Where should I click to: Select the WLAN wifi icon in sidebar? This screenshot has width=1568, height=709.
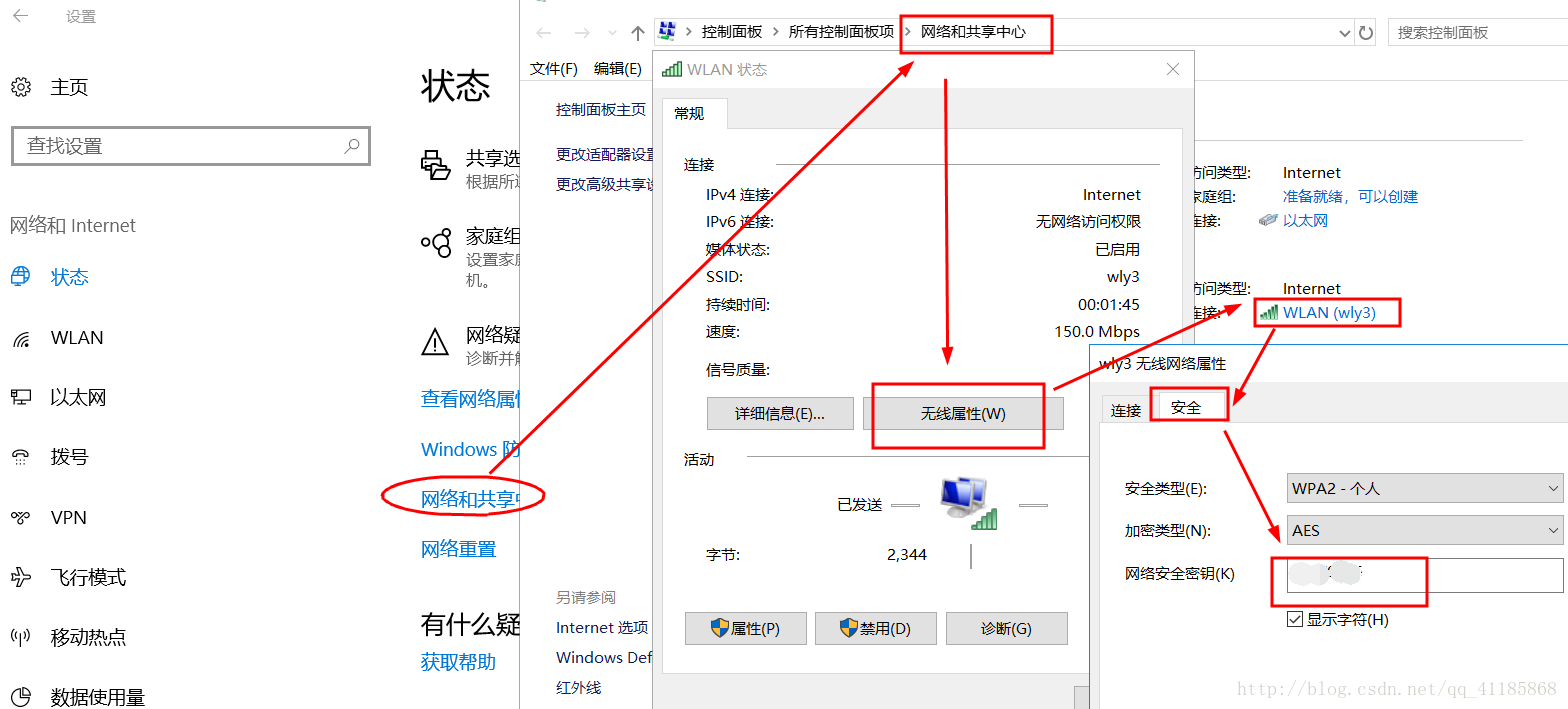[21, 338]
